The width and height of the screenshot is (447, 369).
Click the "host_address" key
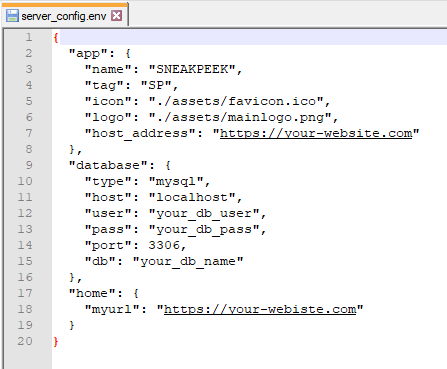[x=140, y=133]
